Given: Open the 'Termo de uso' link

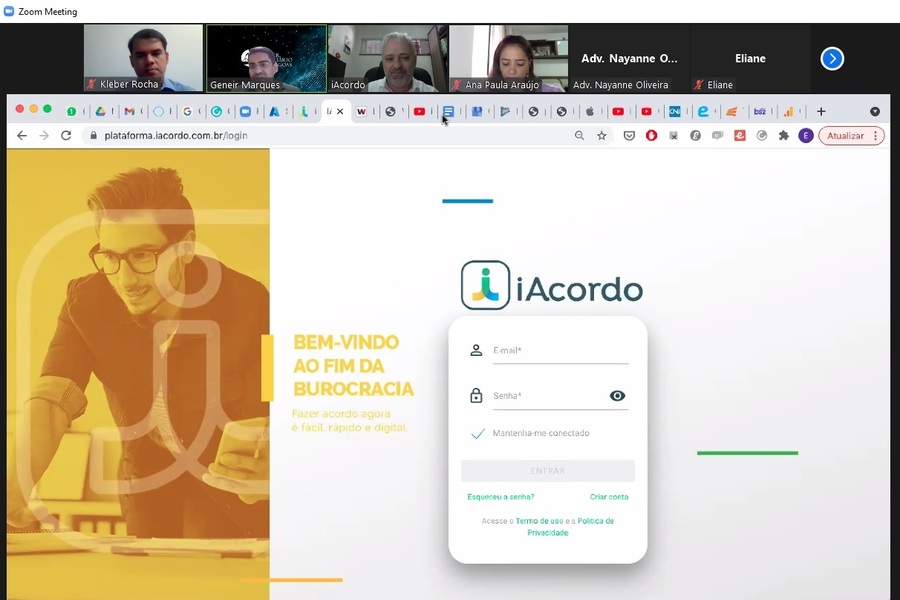Looking at the screenshot, I should [x=539, y=521].
